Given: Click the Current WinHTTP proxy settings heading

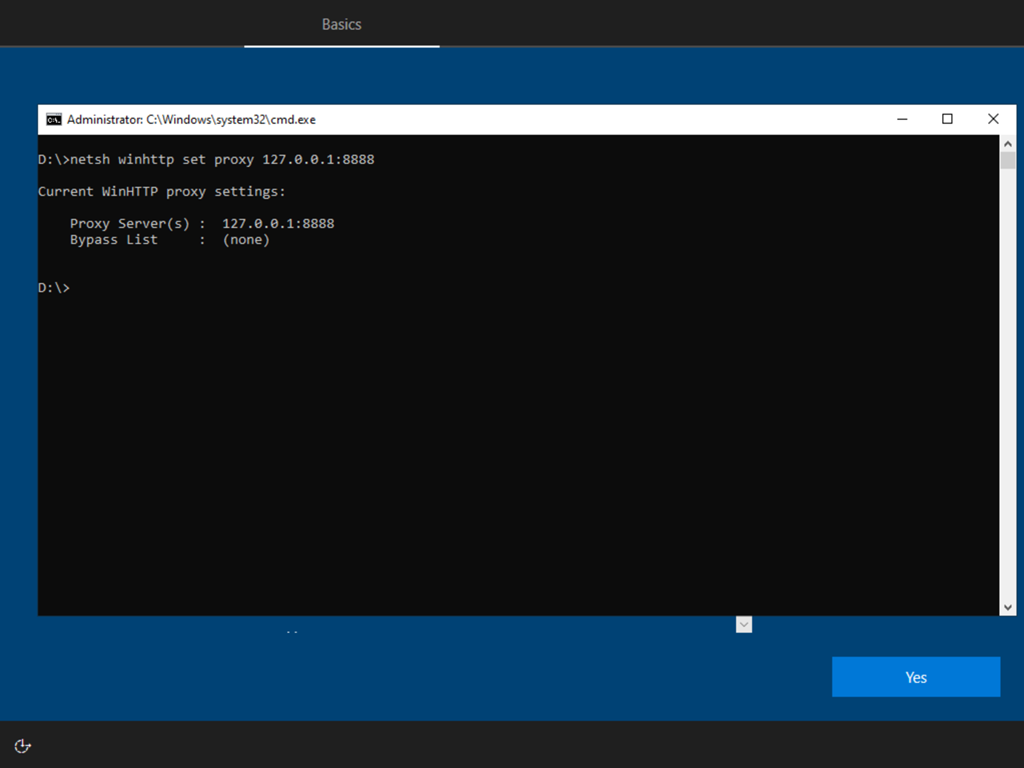Looking at the screenshot, I should pos(162,192).
